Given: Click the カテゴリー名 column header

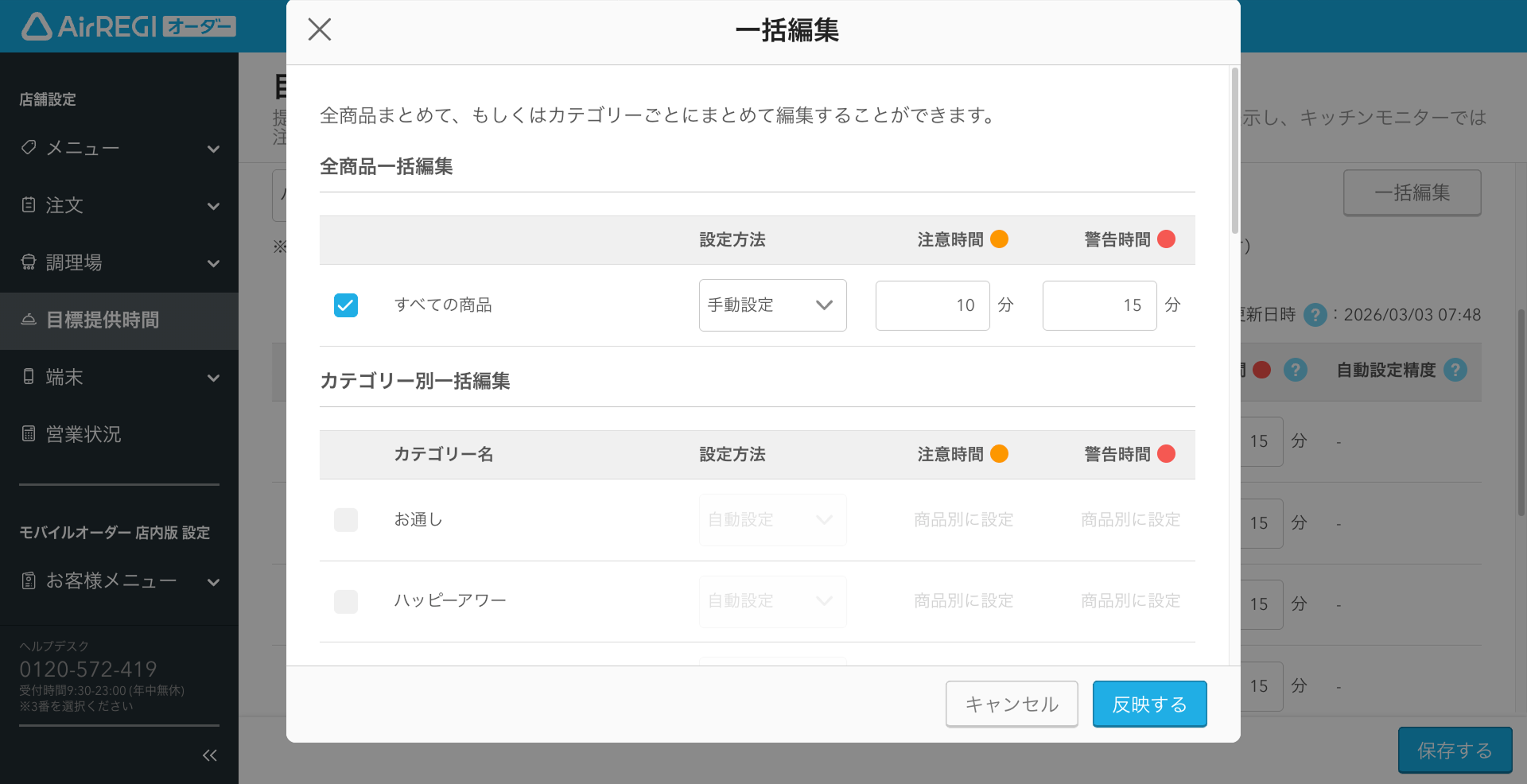Looking at the screenshot, I should click(444, 454).
